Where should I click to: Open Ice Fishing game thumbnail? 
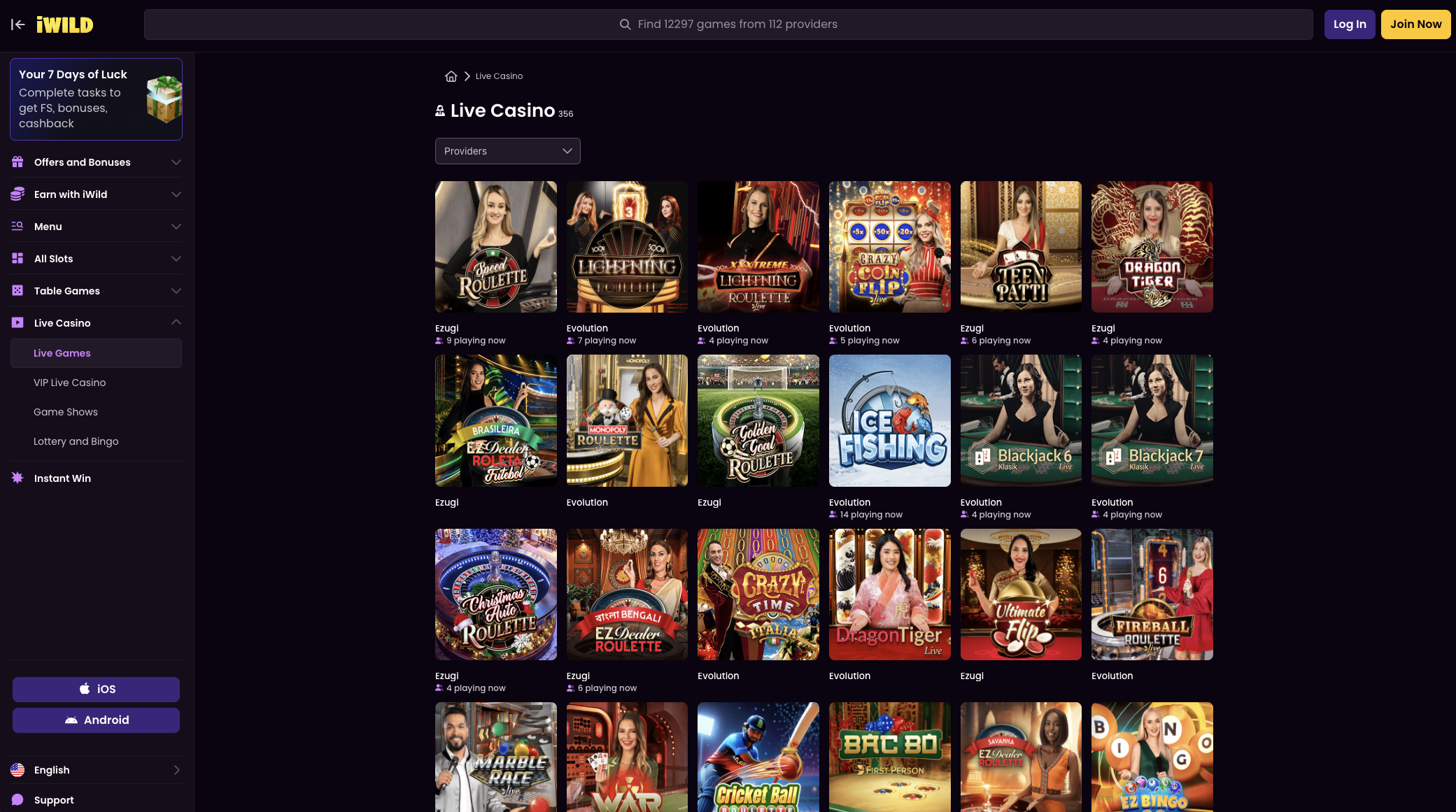click(x=890, y=420)
